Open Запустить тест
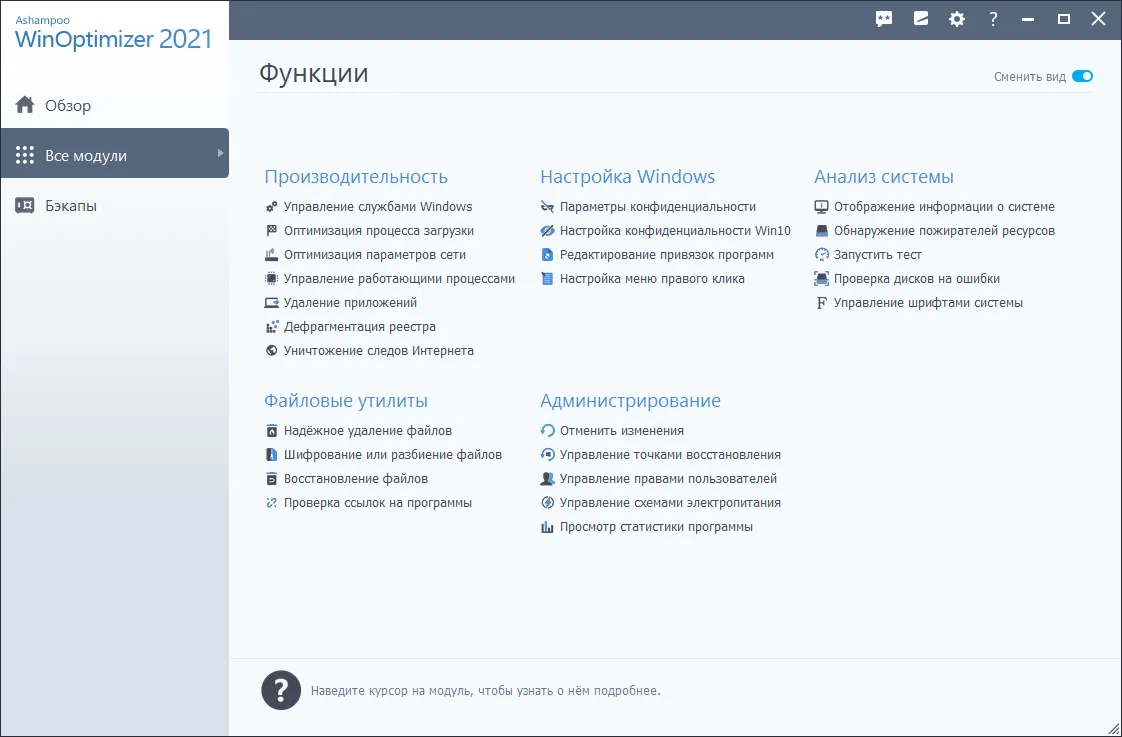This screenshot has width=1122, height=737. (877, 255)
